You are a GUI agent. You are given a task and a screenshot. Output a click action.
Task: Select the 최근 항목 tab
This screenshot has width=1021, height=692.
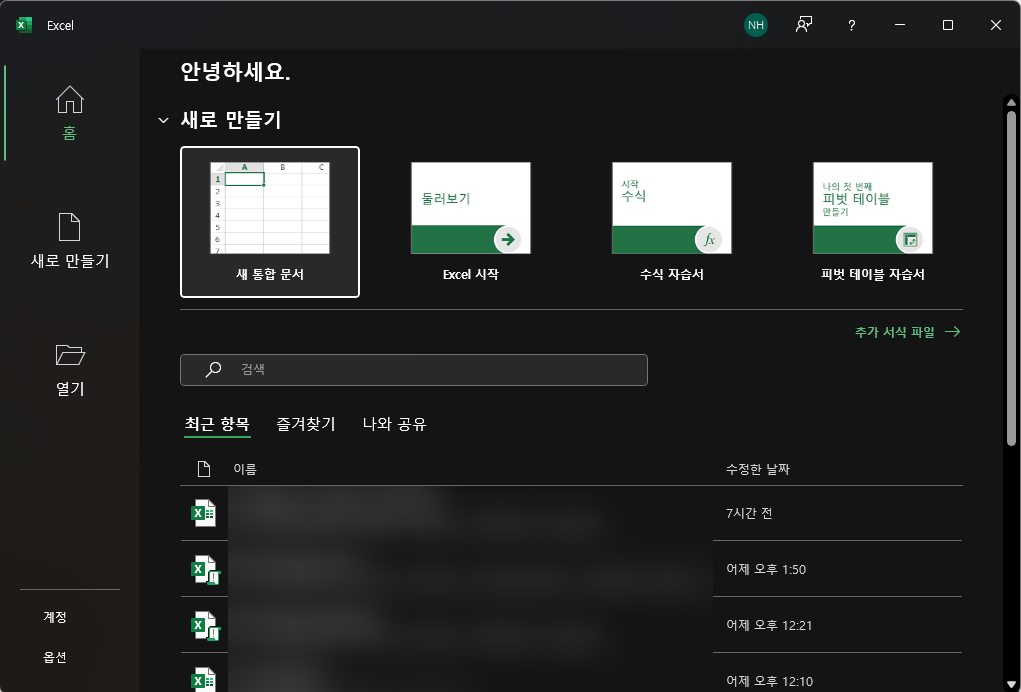click(x=218, y=424)
